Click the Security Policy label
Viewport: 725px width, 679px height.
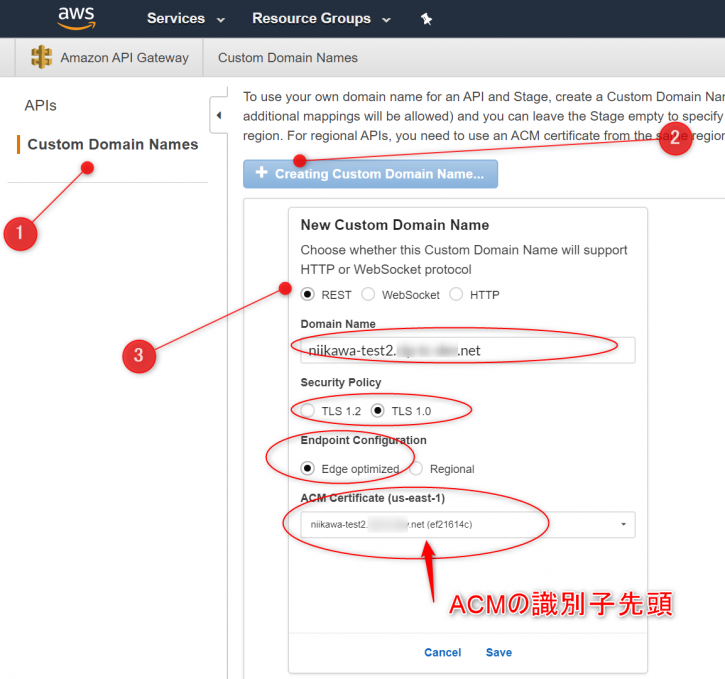coord(341,382)
